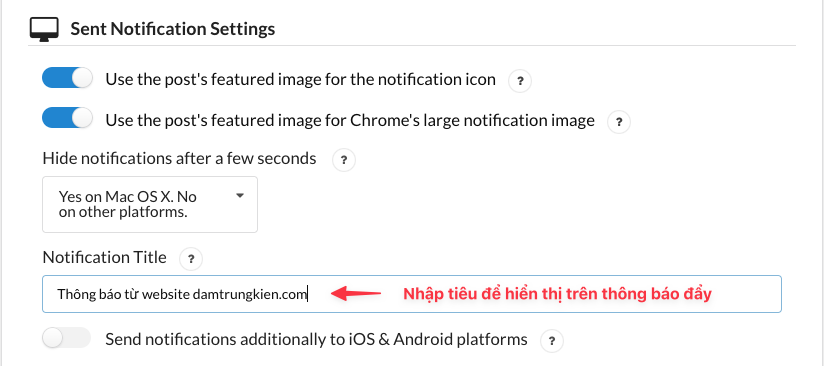
Task: Disable featured image for notification icon toggle
Action: tap(67, 78)
